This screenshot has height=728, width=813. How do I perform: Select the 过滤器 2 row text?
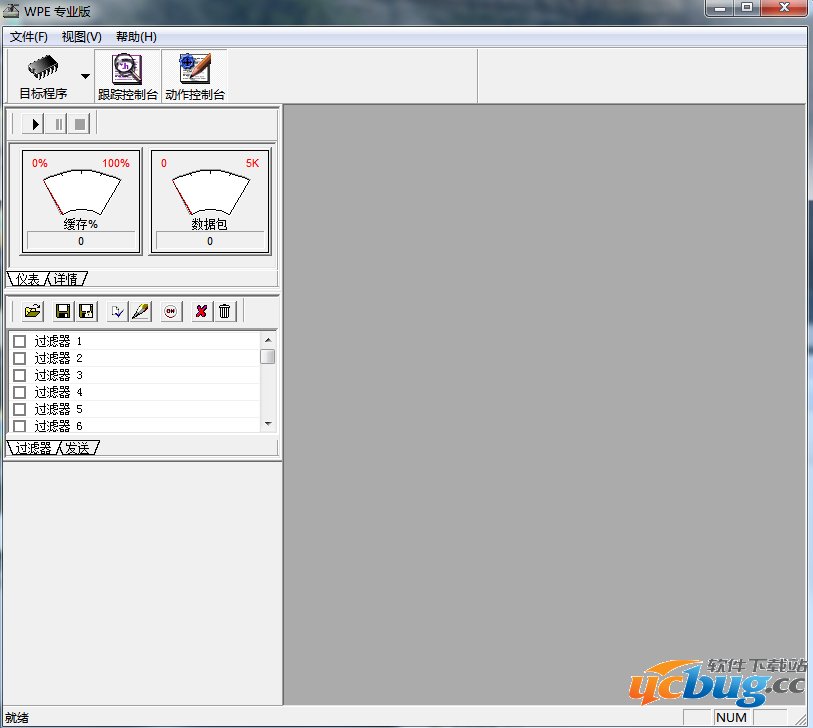point(58,358)
